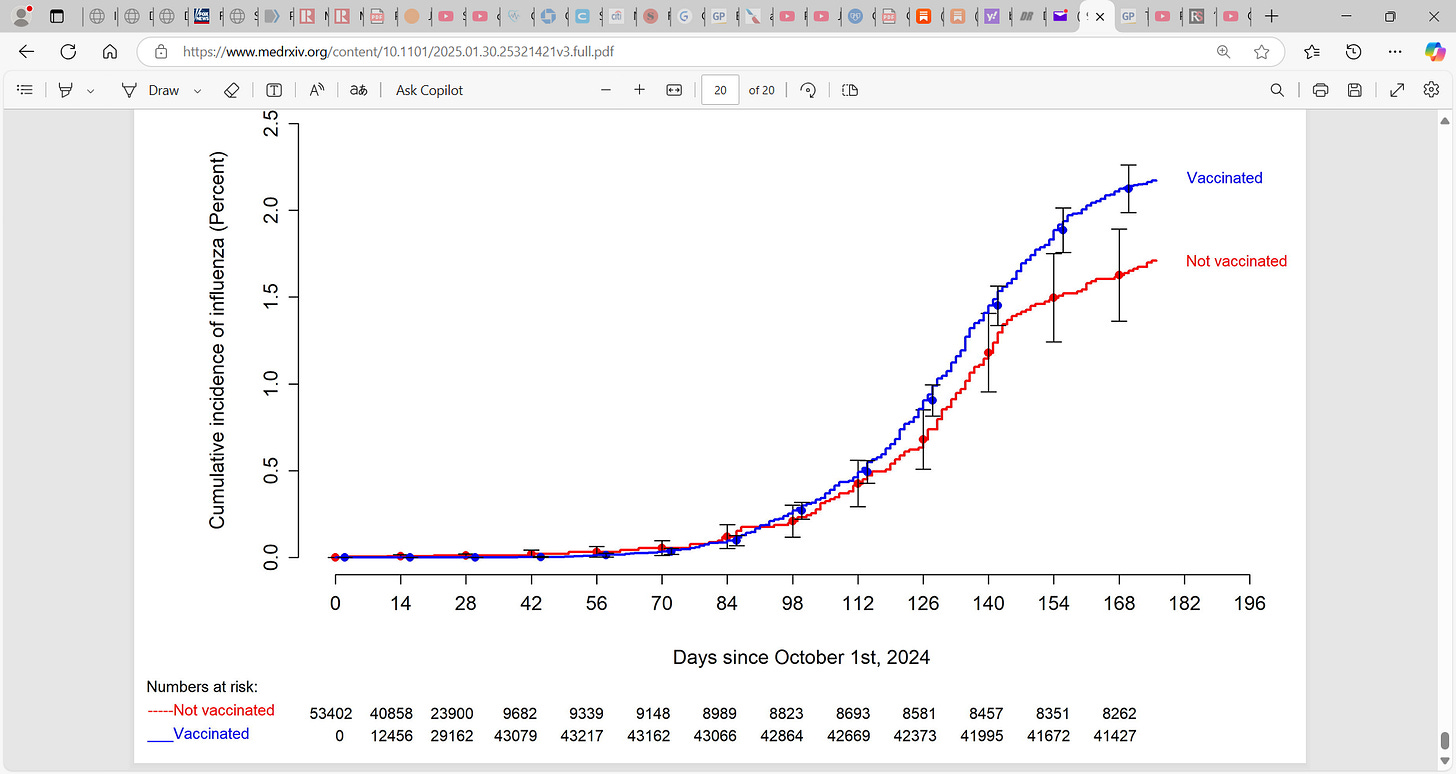The image size is (1456, 774).
Task: Click the tab actions menu button
Action: click(56, 16)
